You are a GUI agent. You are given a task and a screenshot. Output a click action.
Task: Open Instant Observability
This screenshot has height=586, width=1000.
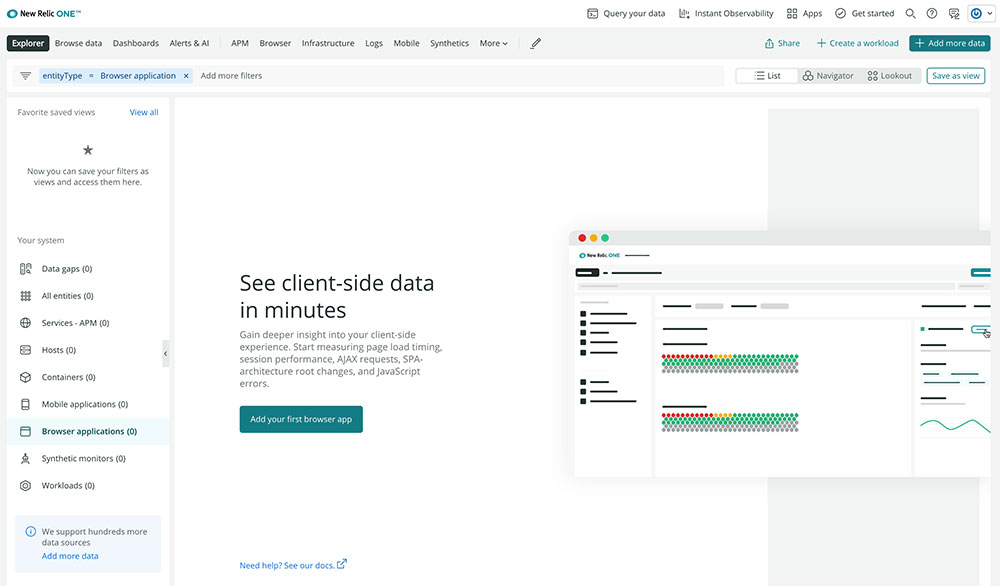point(726,13)
